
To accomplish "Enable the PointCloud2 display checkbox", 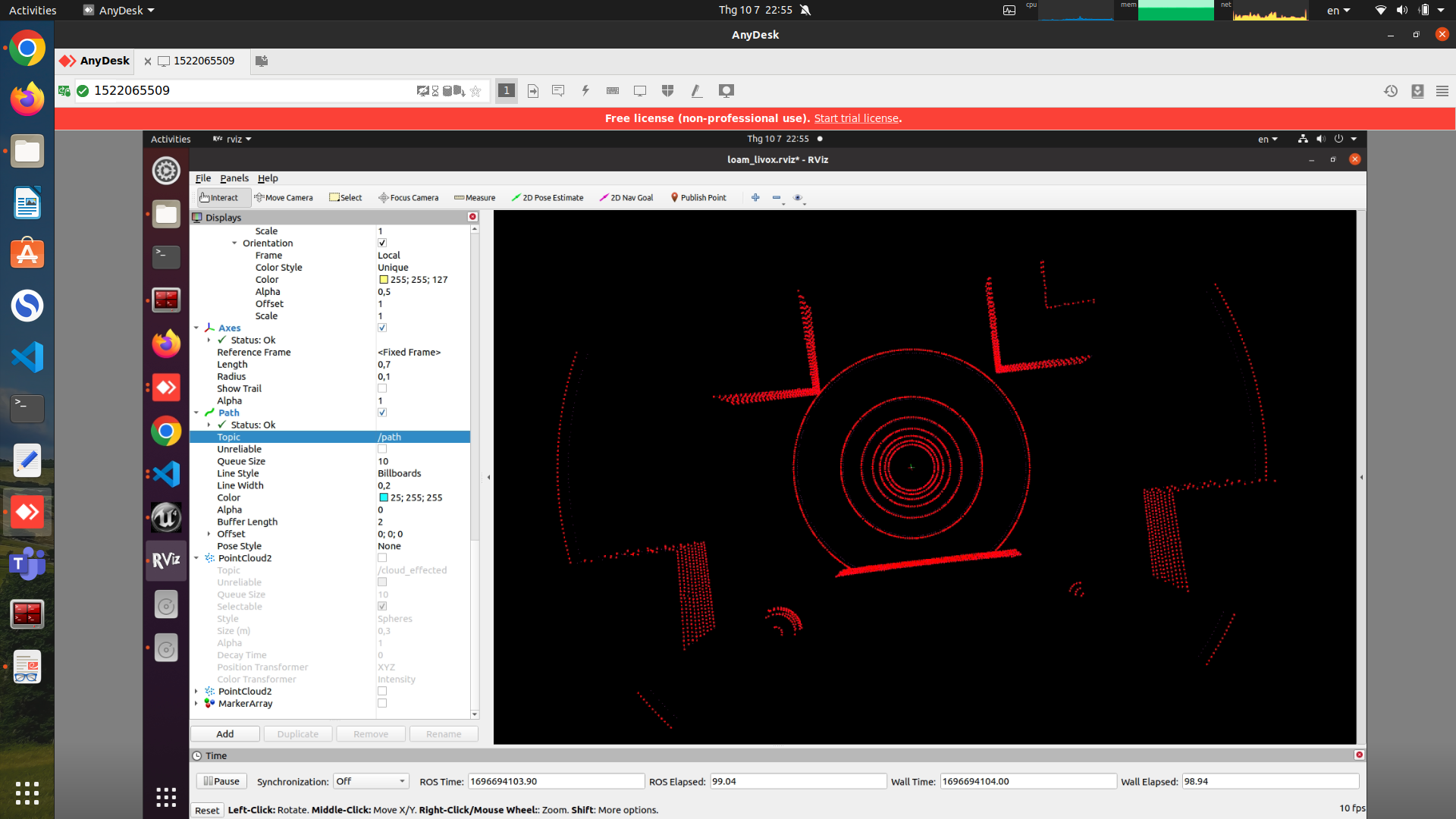I will (382, 557).
